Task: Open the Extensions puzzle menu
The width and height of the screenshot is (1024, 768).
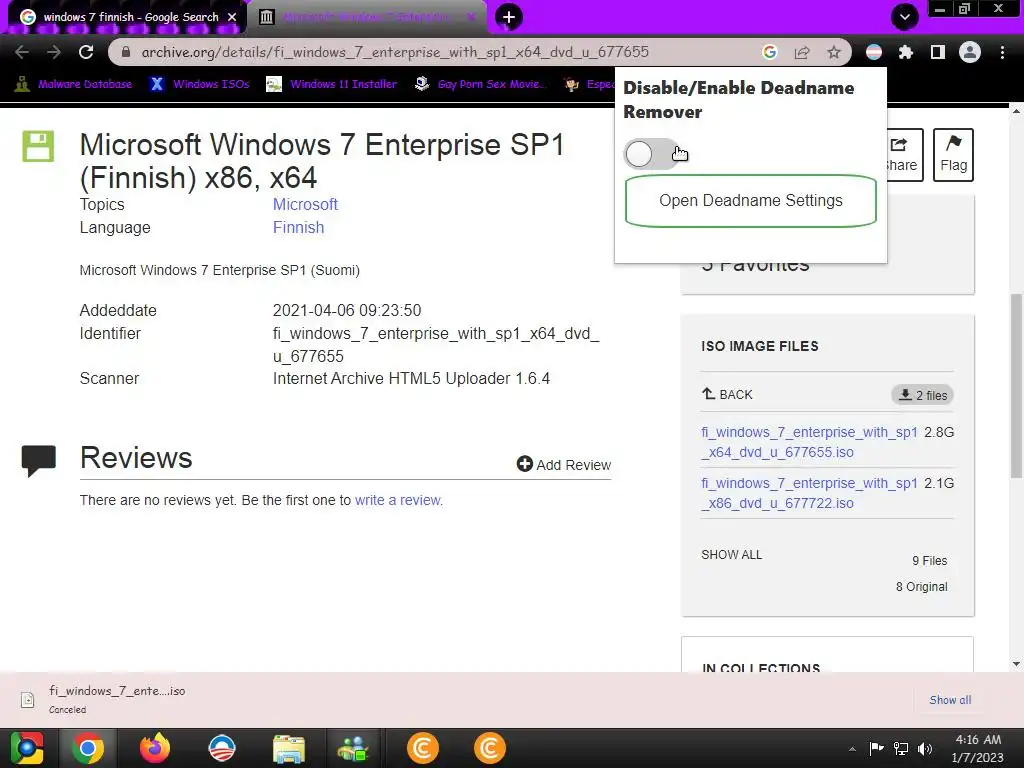Action: [x=906, y=52]
